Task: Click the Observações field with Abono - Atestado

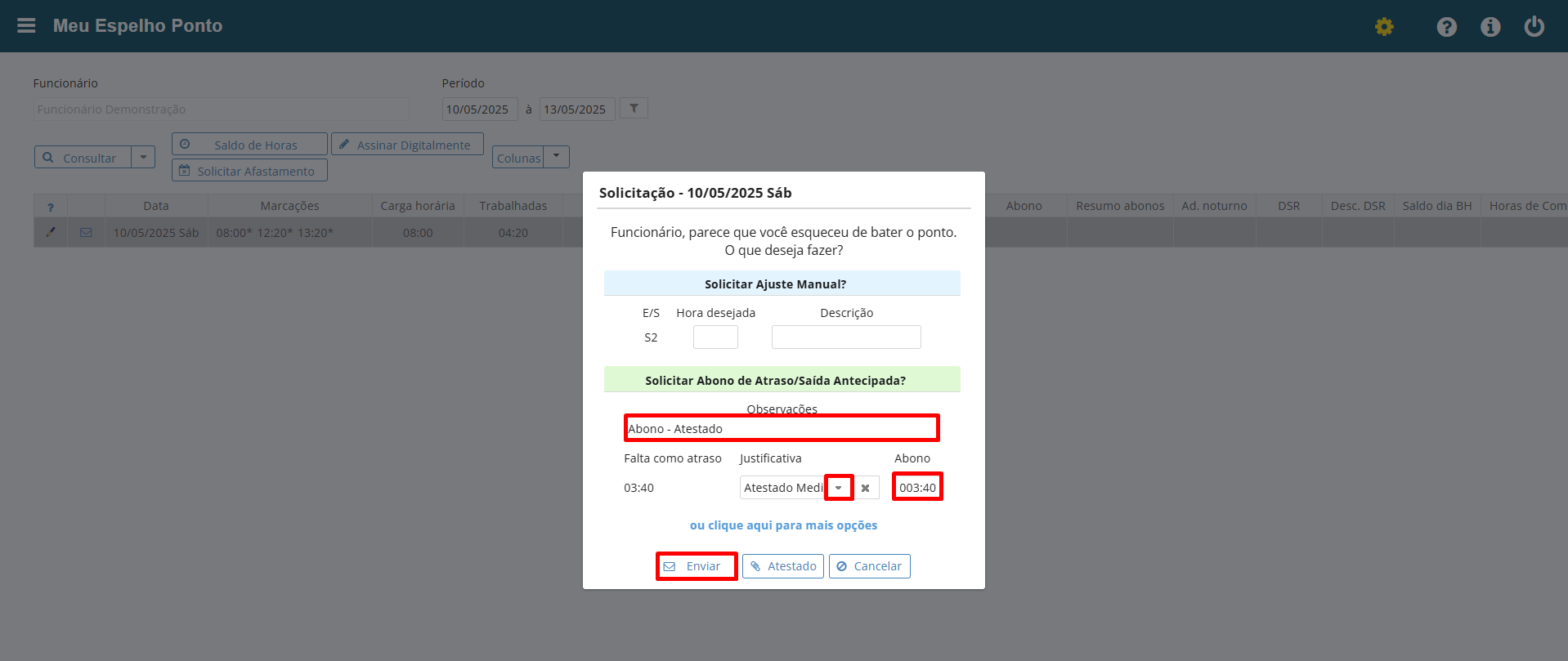Action: click(x=782, y=428)
